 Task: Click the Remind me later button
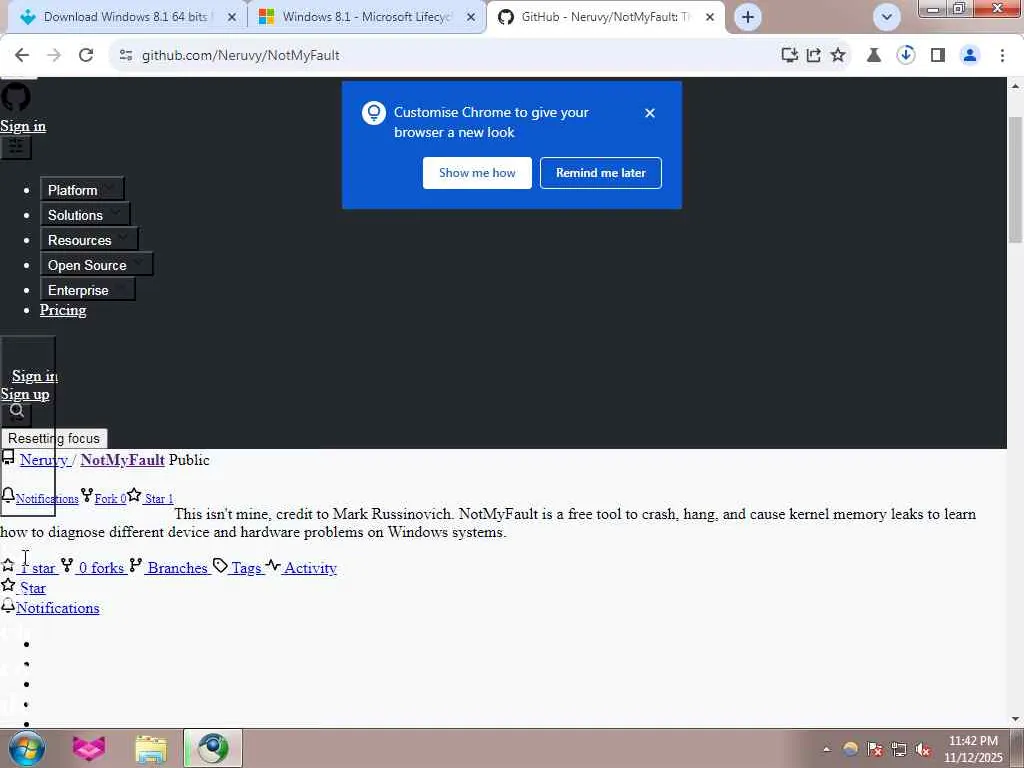coord(601,173)
